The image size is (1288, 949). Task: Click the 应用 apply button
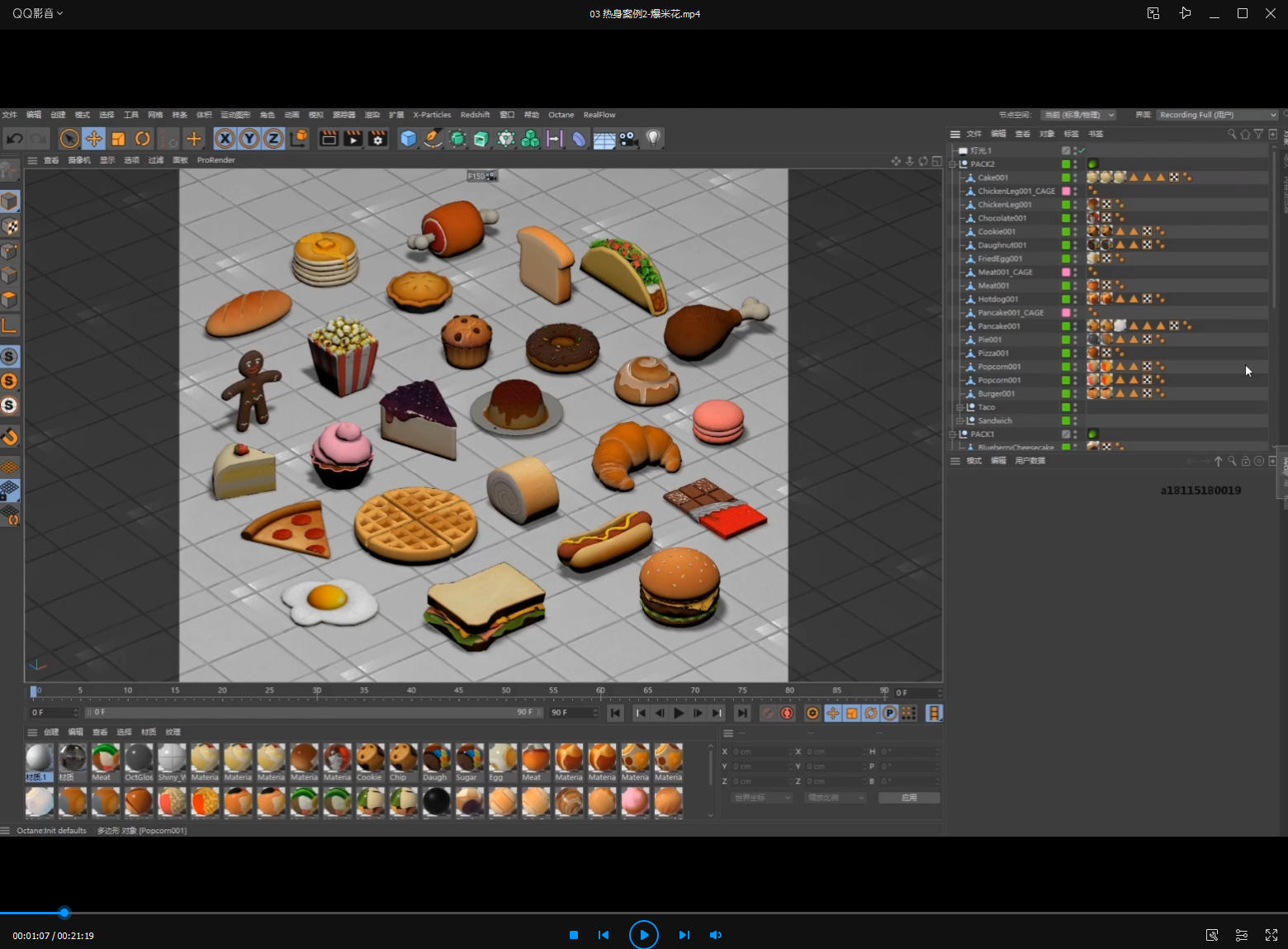908,798
